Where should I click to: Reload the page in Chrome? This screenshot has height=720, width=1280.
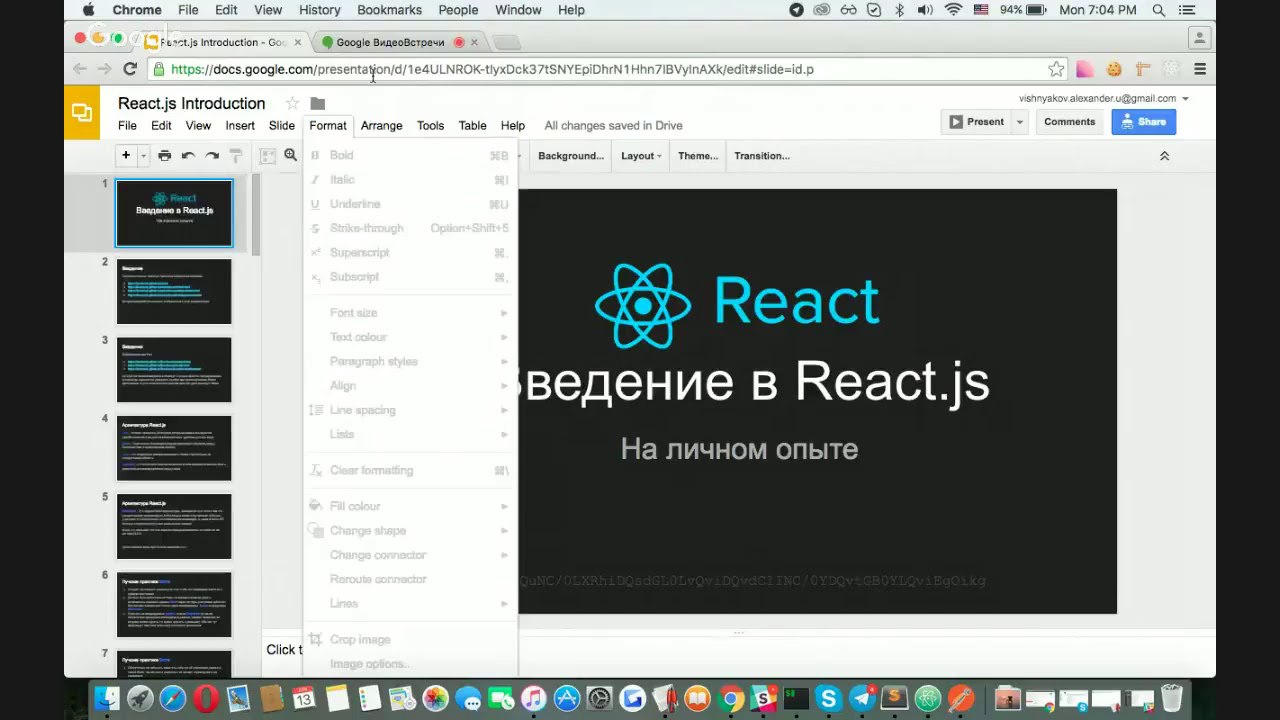(x=130, y=69)
